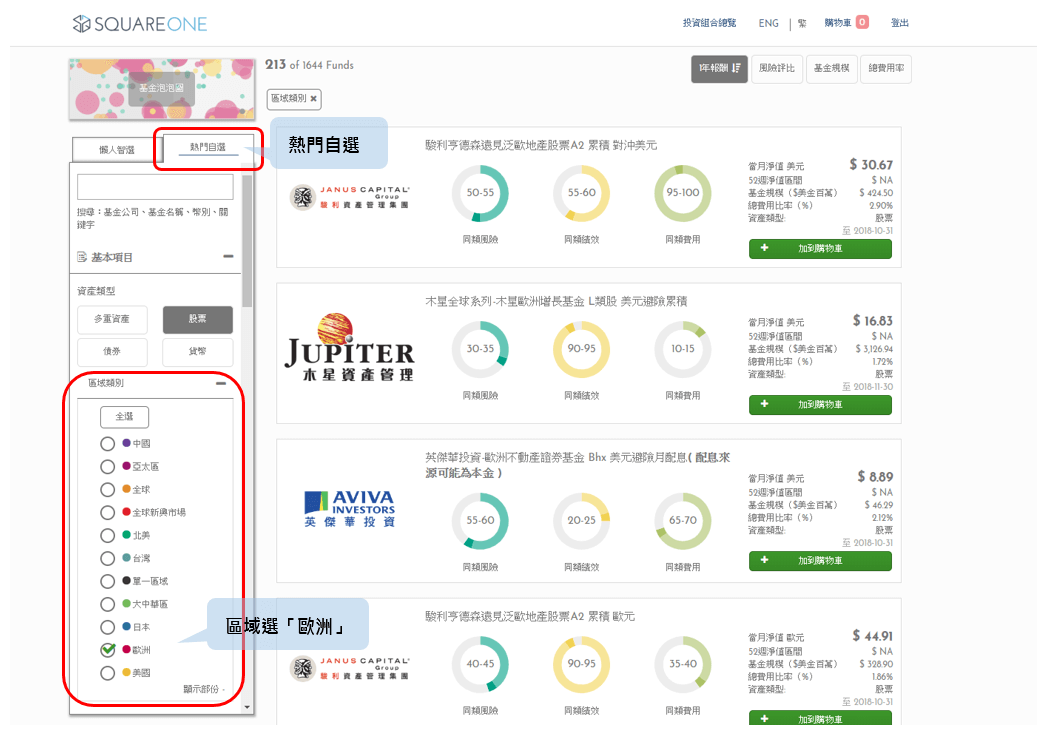
Task: Click the 90-95 同類績效 chart on Jupiter fund
Action: [x=582, y=349]
